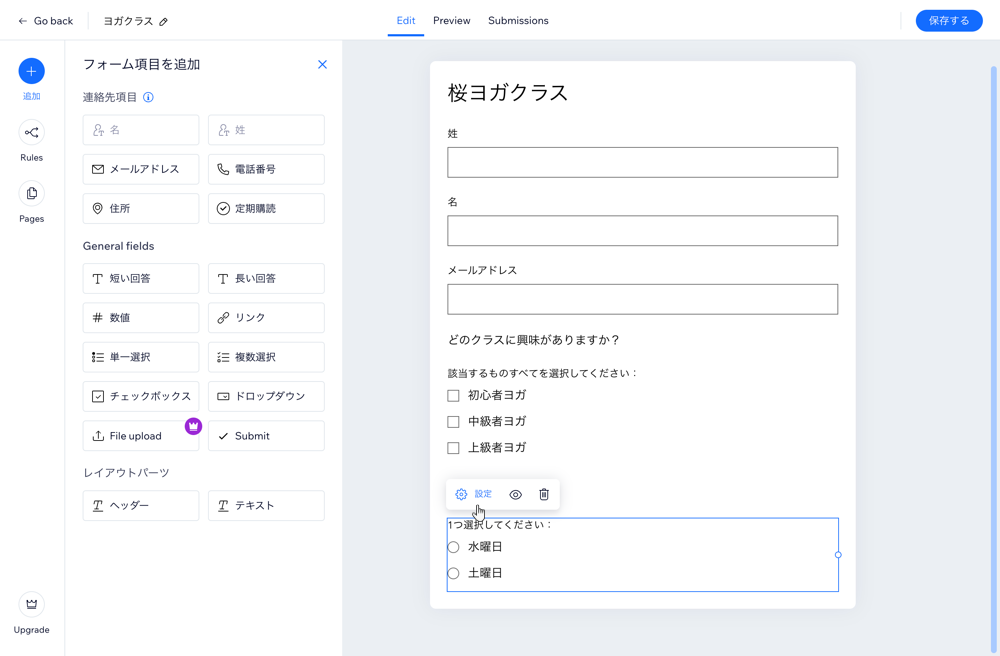
Task: Click the 保存する button
Action: (948, 21)
